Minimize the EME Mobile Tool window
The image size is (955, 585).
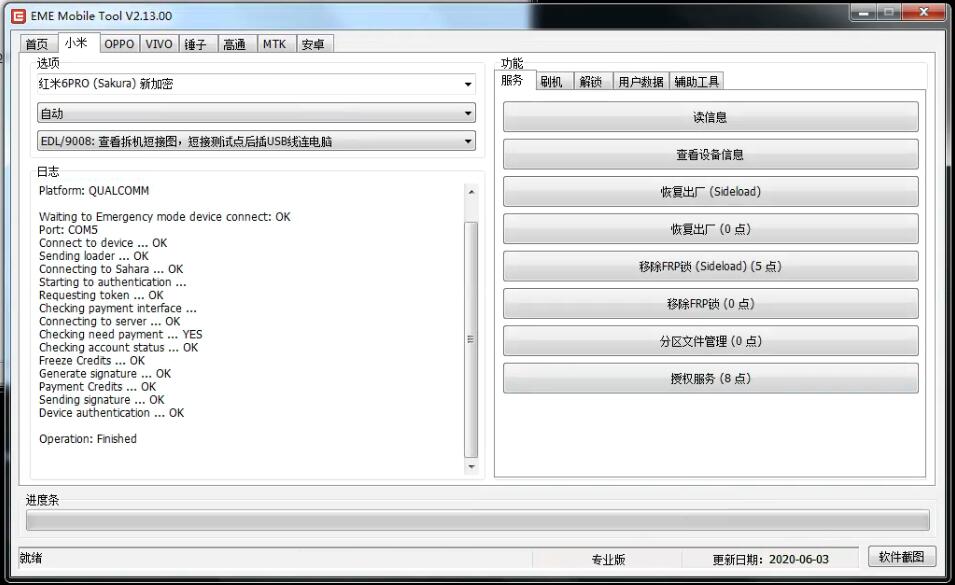click(x=863, y=12)
